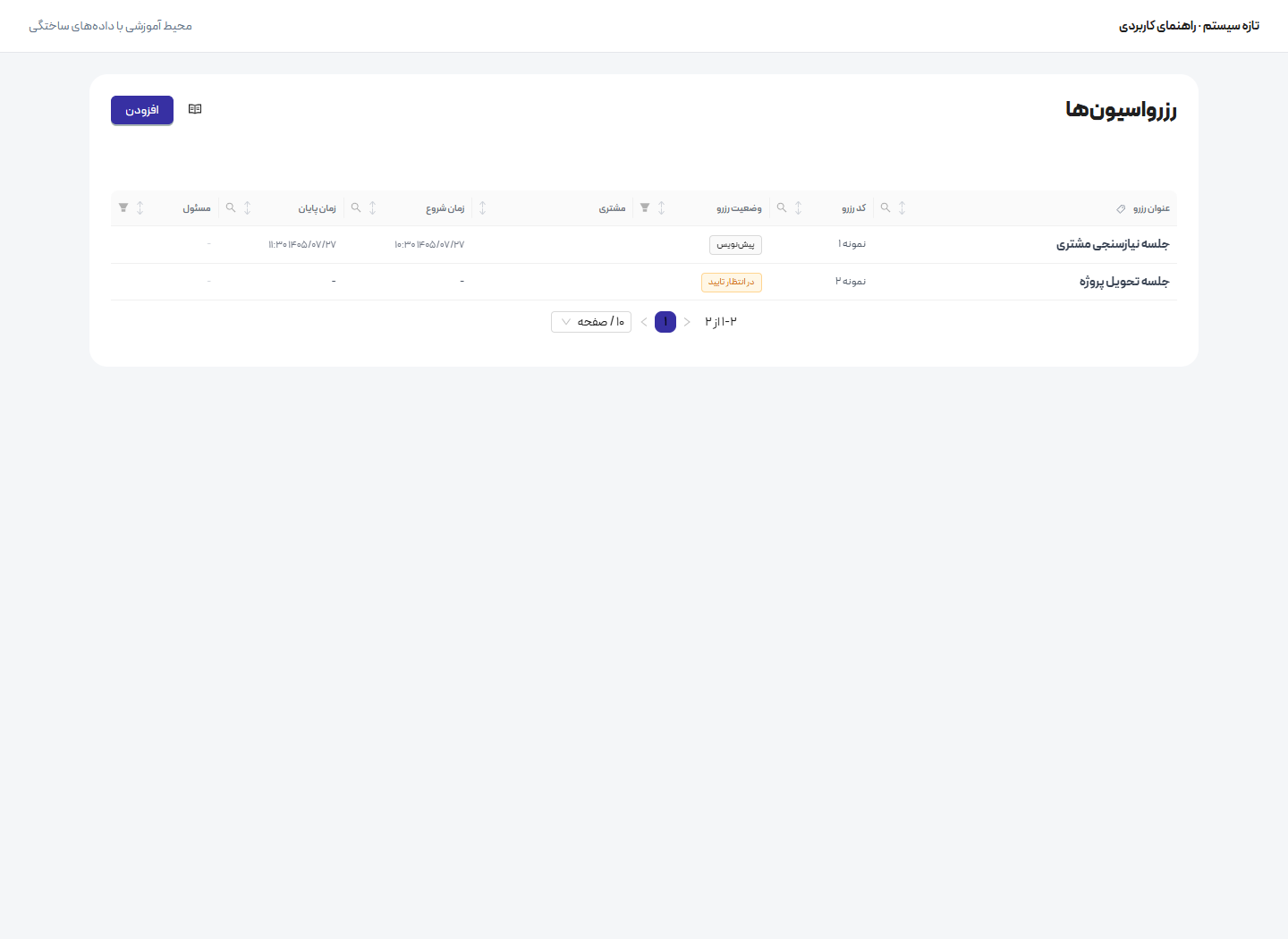Go to previous page arrow
This screenshot has height=939, width=1288.
click(687, 322)
